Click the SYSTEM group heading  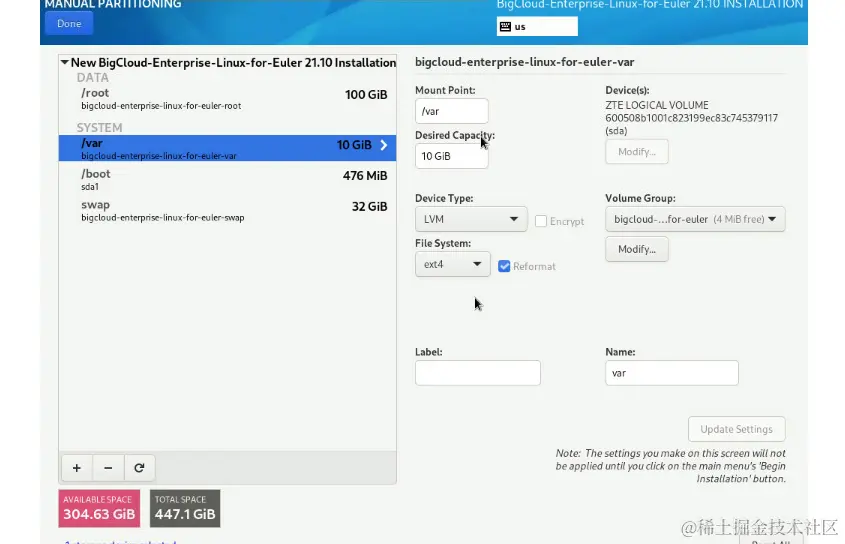coord(99,128)
